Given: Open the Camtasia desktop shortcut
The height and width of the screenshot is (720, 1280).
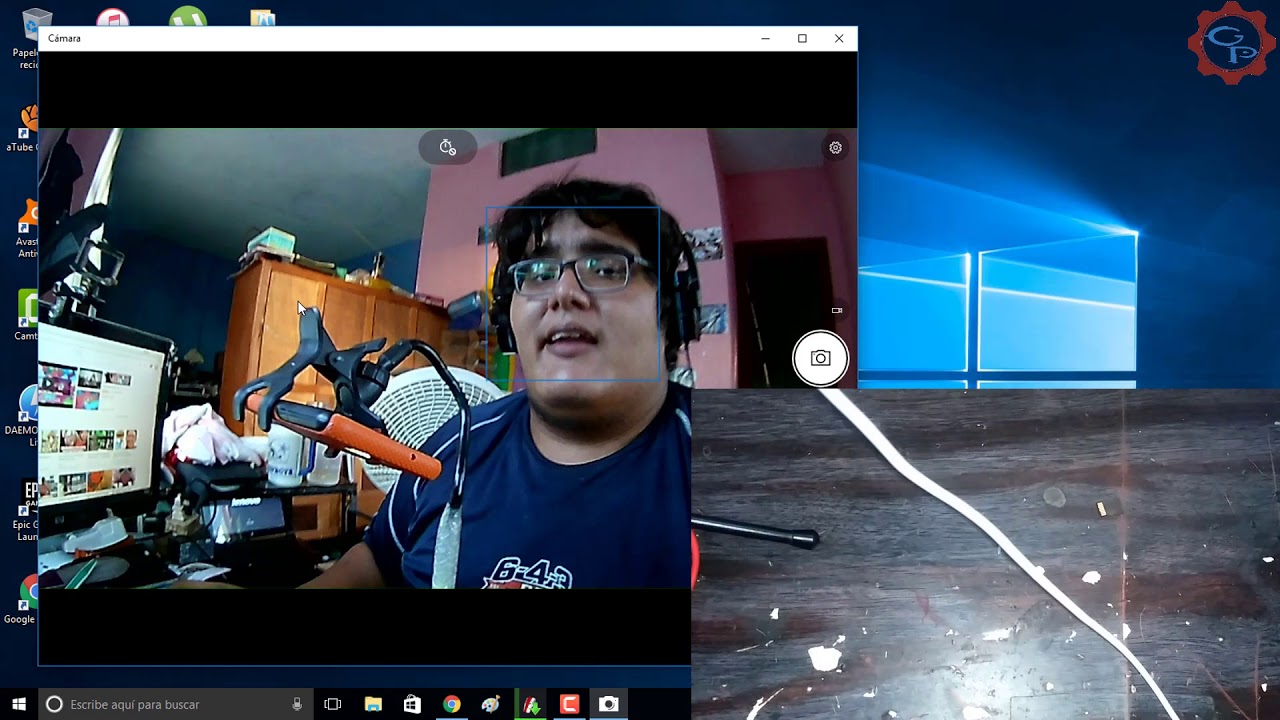Looking at the screenshot, I should click(28, 314).
